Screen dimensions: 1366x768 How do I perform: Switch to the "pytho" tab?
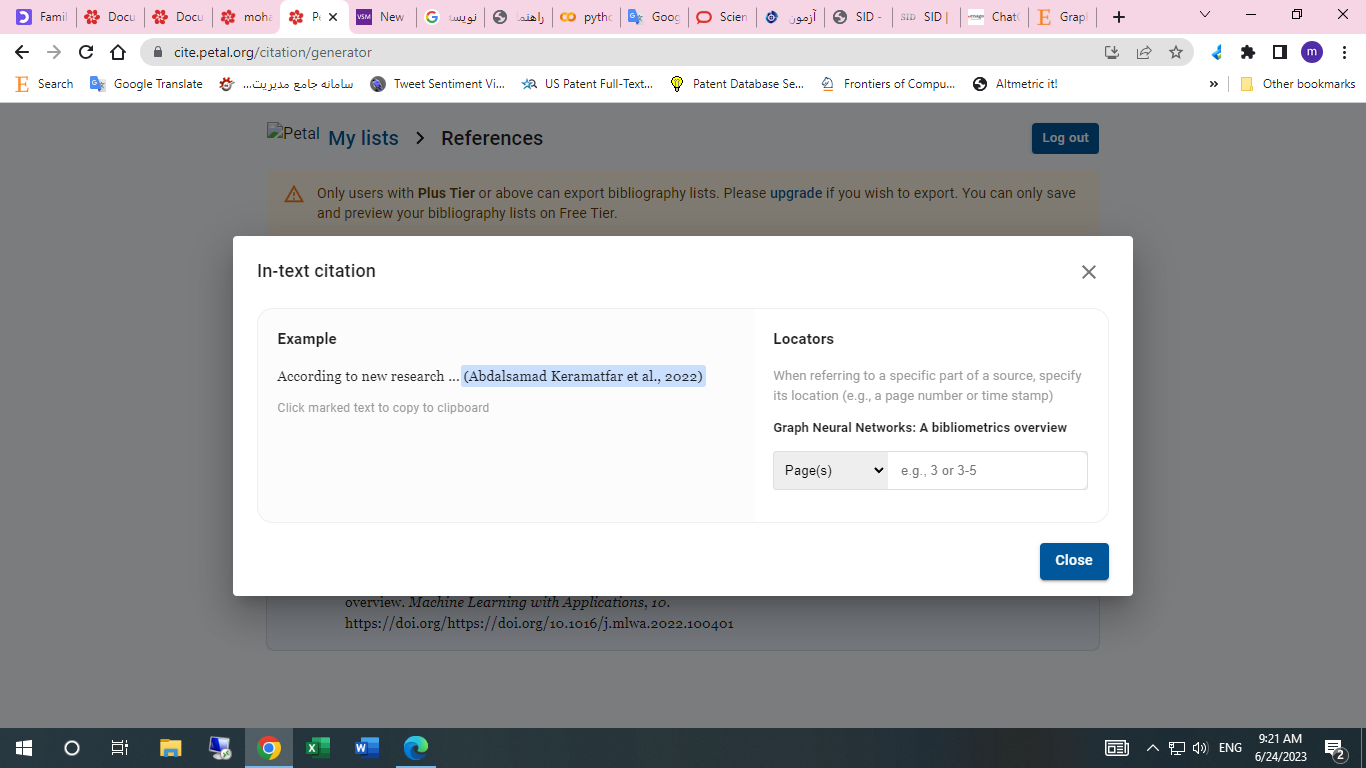click(586, 17)
